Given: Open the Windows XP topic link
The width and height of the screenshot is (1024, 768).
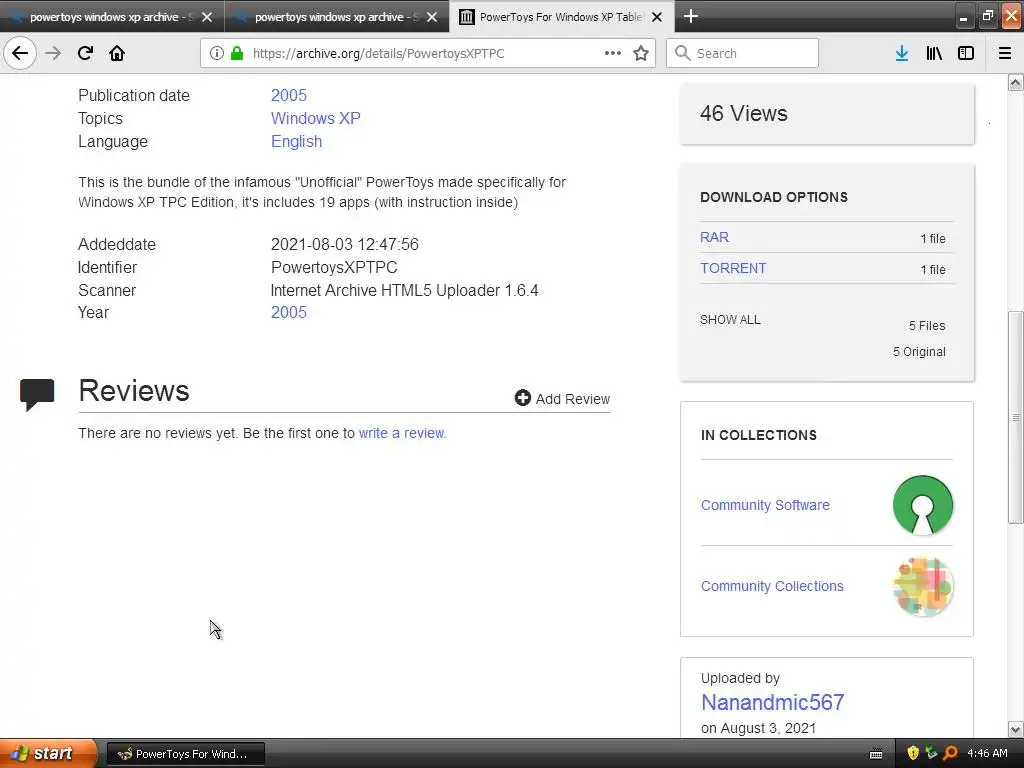Looking at the screenshot, I should coord(315,118).
